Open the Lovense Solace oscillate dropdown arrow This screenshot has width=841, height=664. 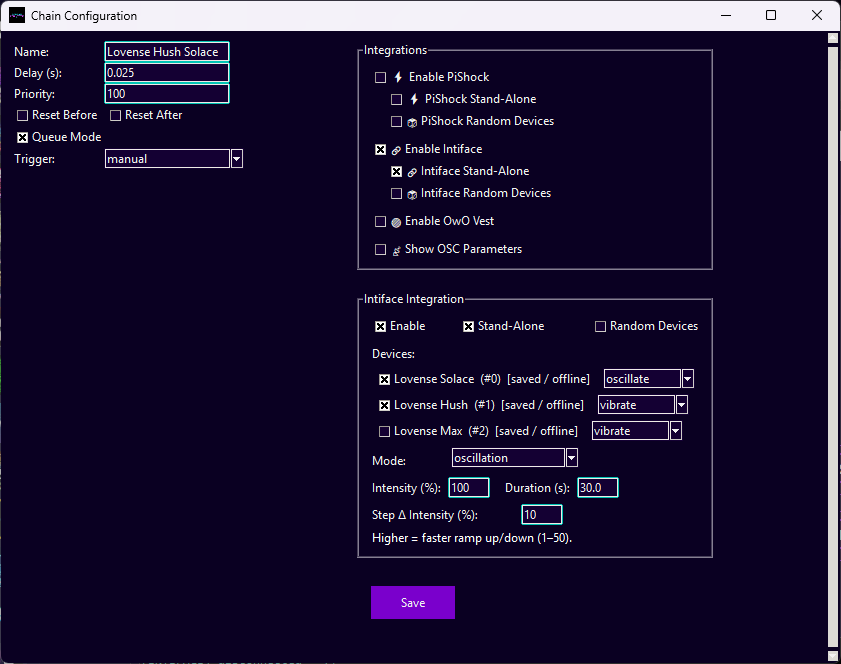(x=688, y=379)
